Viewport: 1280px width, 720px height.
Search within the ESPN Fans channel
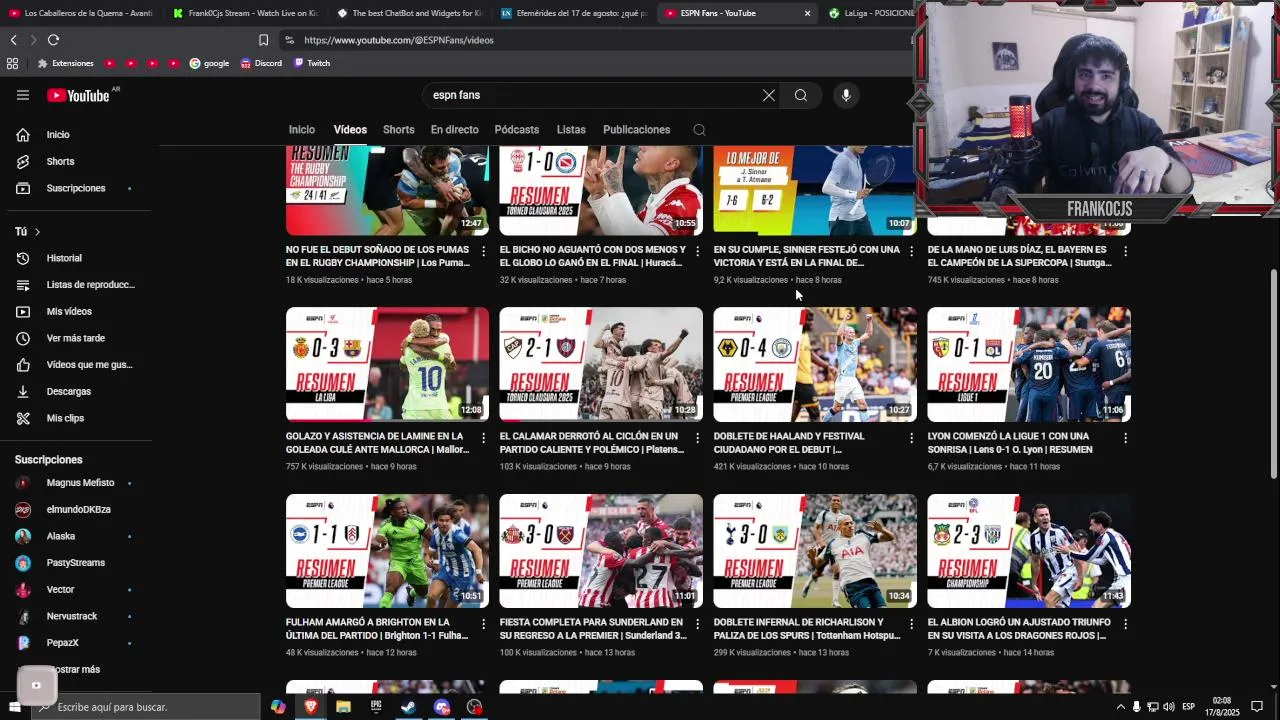coord(699,130)
